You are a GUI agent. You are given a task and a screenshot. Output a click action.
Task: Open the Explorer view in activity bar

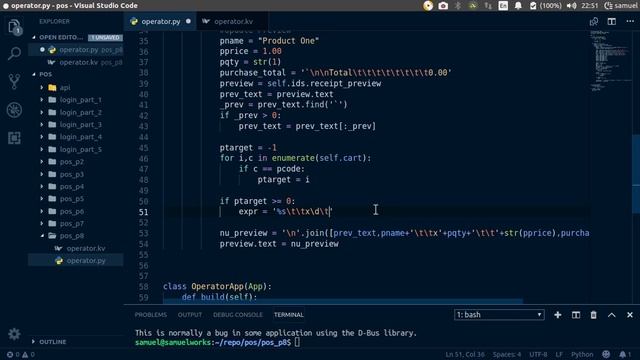[14, 27]
